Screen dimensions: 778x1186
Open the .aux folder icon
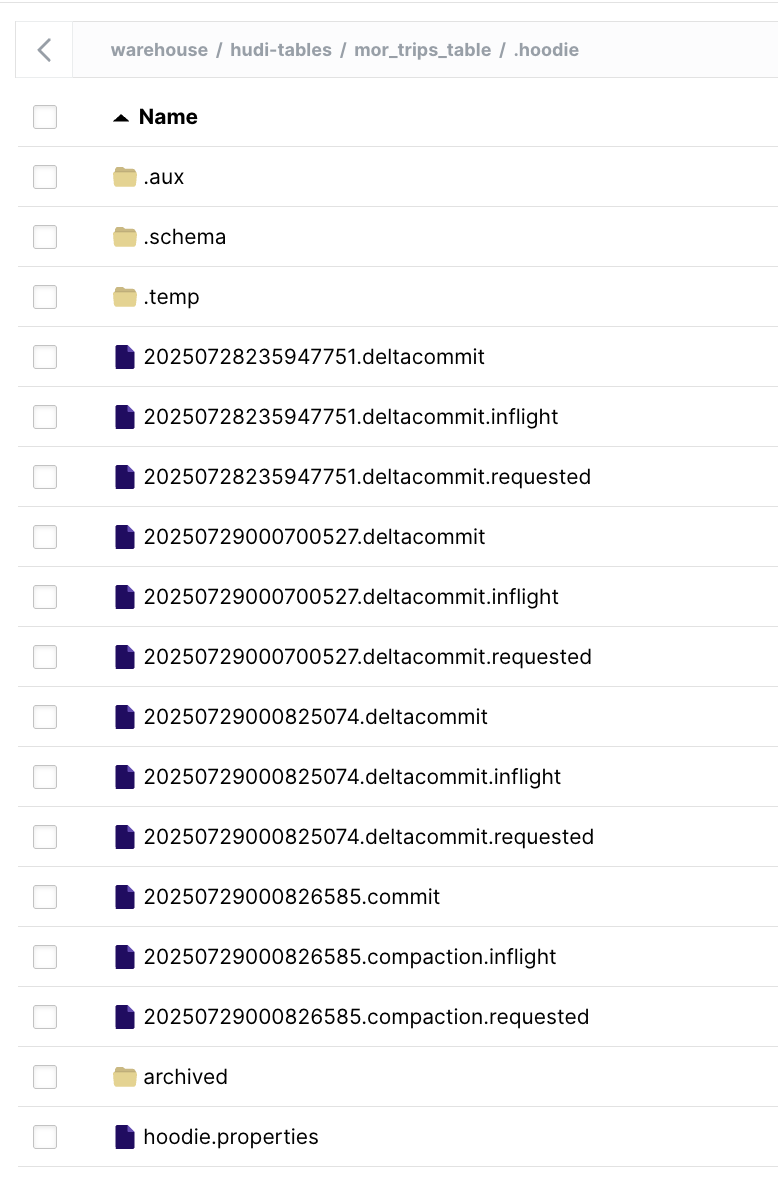[x=125, y=177]
